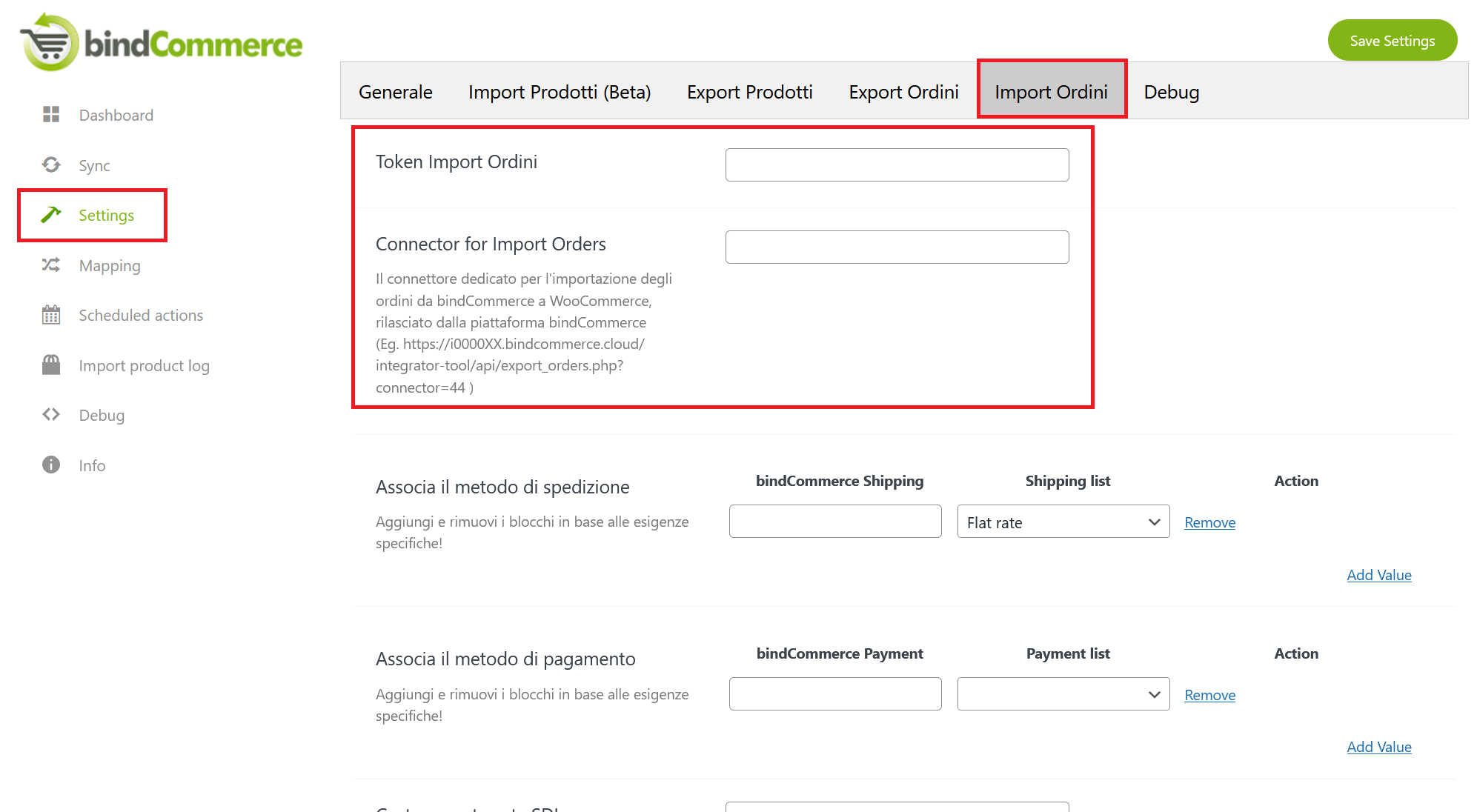The image size is (1477, 812).
Task: Switch to the Export Ordini tab
Action: [903, 92]
